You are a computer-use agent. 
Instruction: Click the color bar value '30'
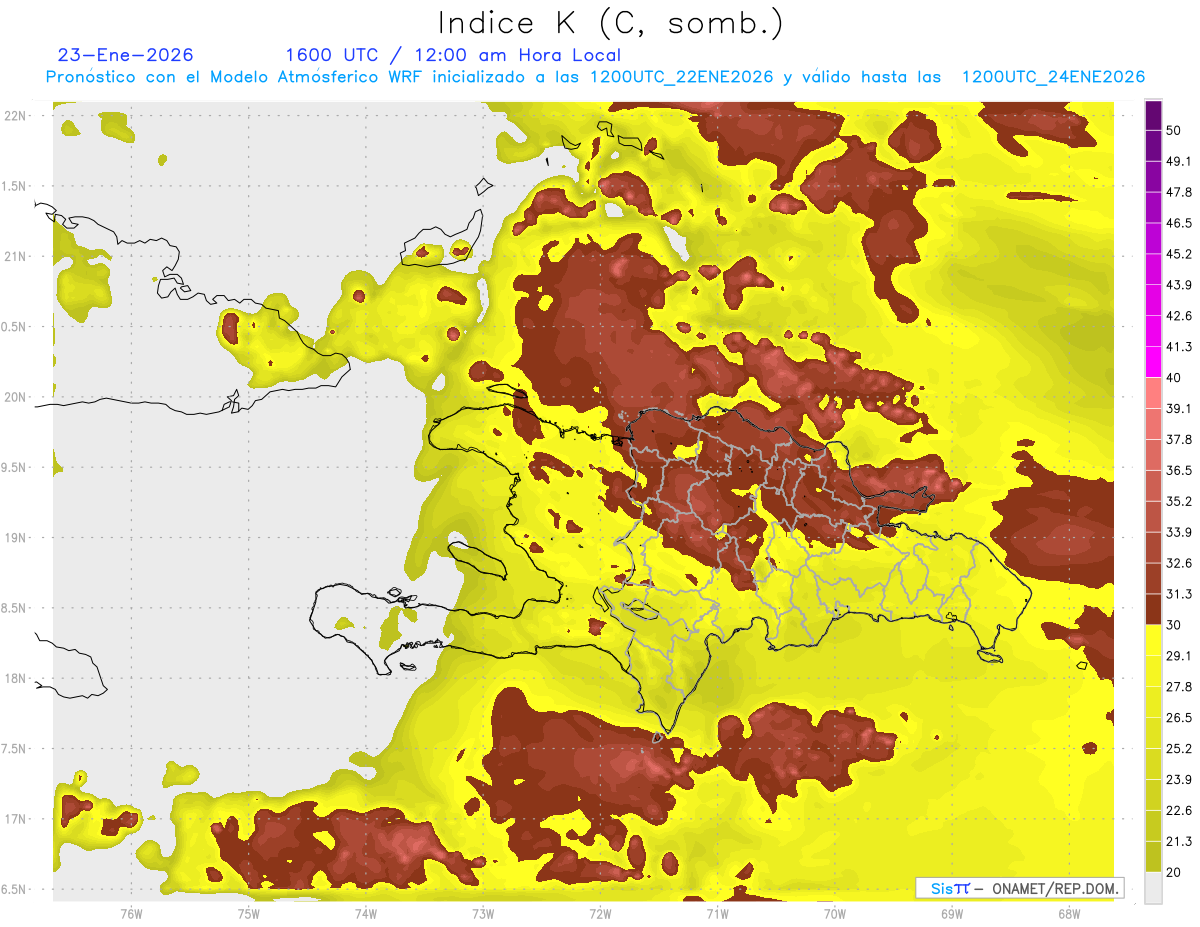[x=1174, y=625]
